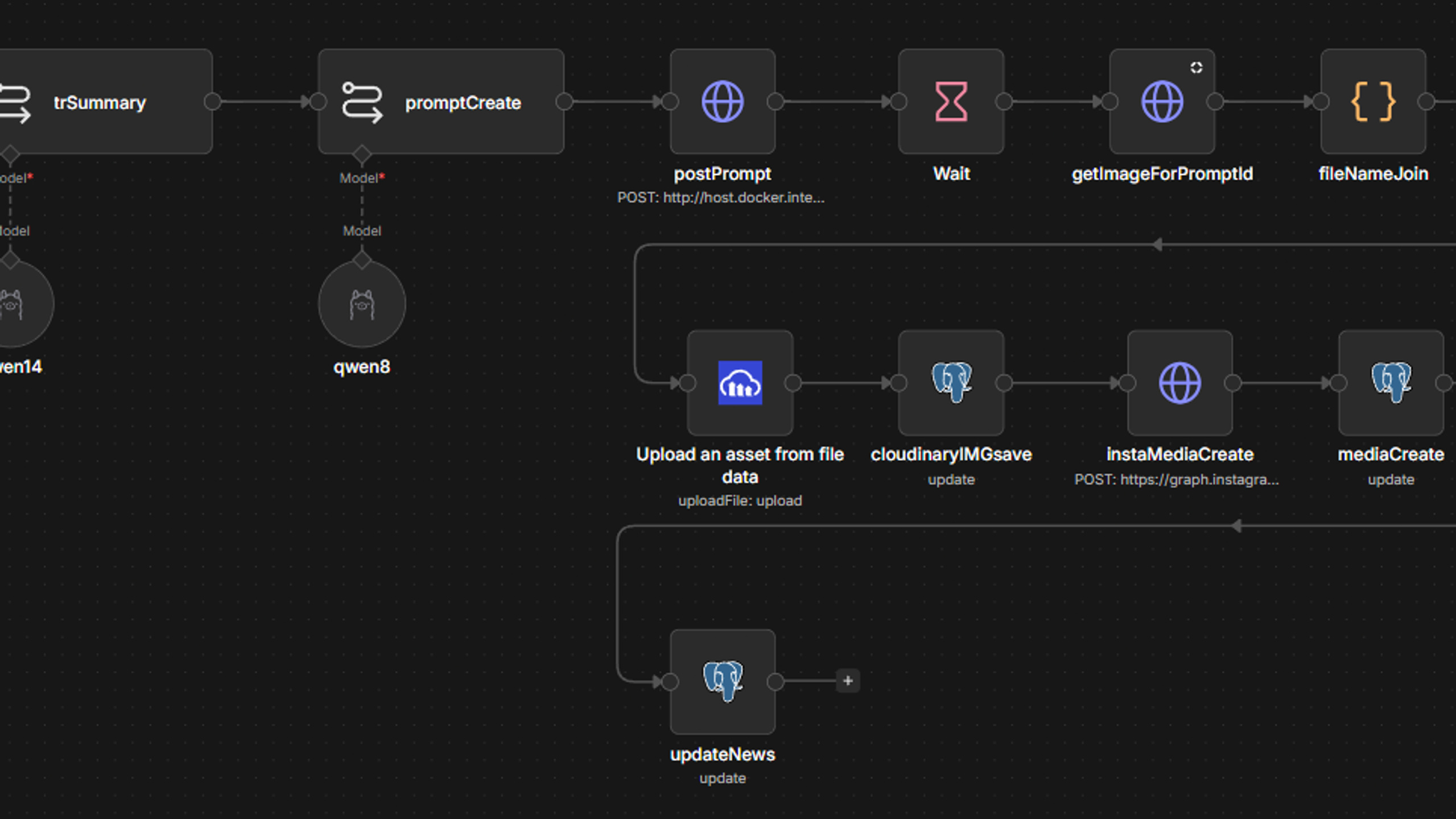The width and height of the screenshot is (1456, 819).
Task: Open the qwen8 Ollama model node
Action: [362, 304]
